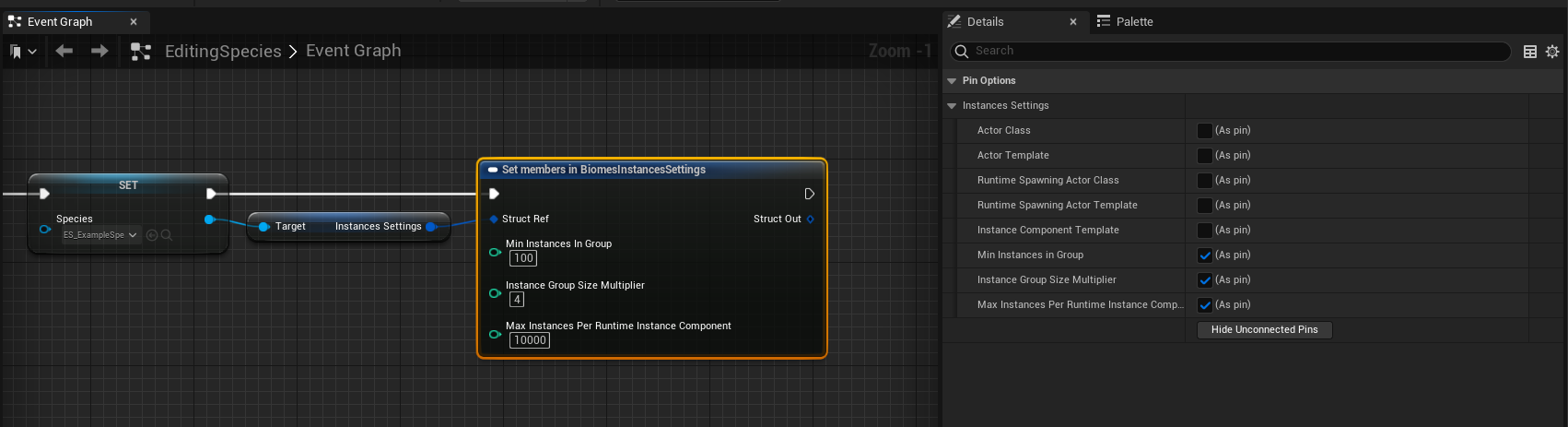The height and width of the screenshot is (427, 1568).
Task: Uncheck Max Instances Per Runtime Instance Comp pin
Action: 1205,305
